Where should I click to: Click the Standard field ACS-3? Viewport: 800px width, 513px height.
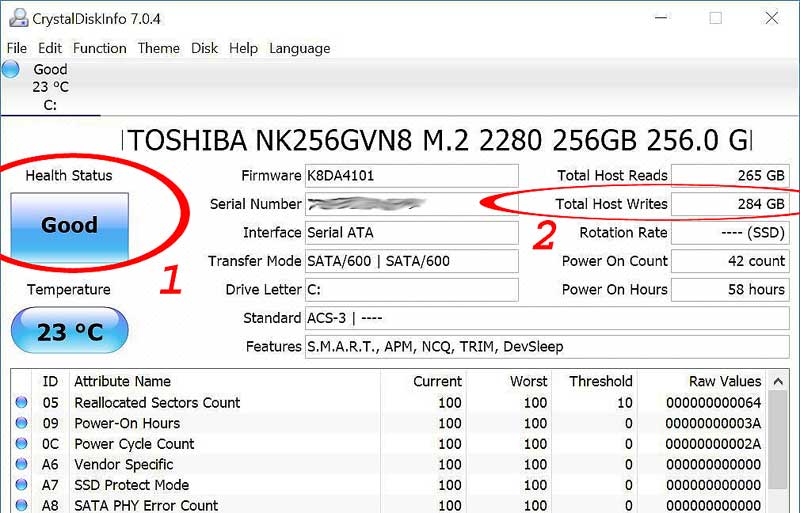pyautogui.click(x=547, y=319)
